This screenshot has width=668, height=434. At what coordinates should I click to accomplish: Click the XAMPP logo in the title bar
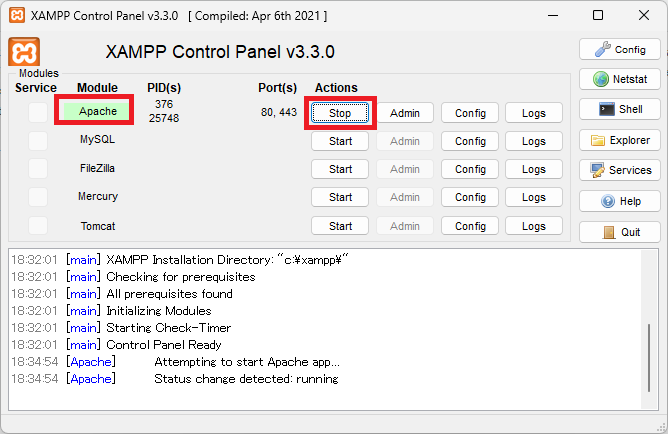click(x=17, y=15)
